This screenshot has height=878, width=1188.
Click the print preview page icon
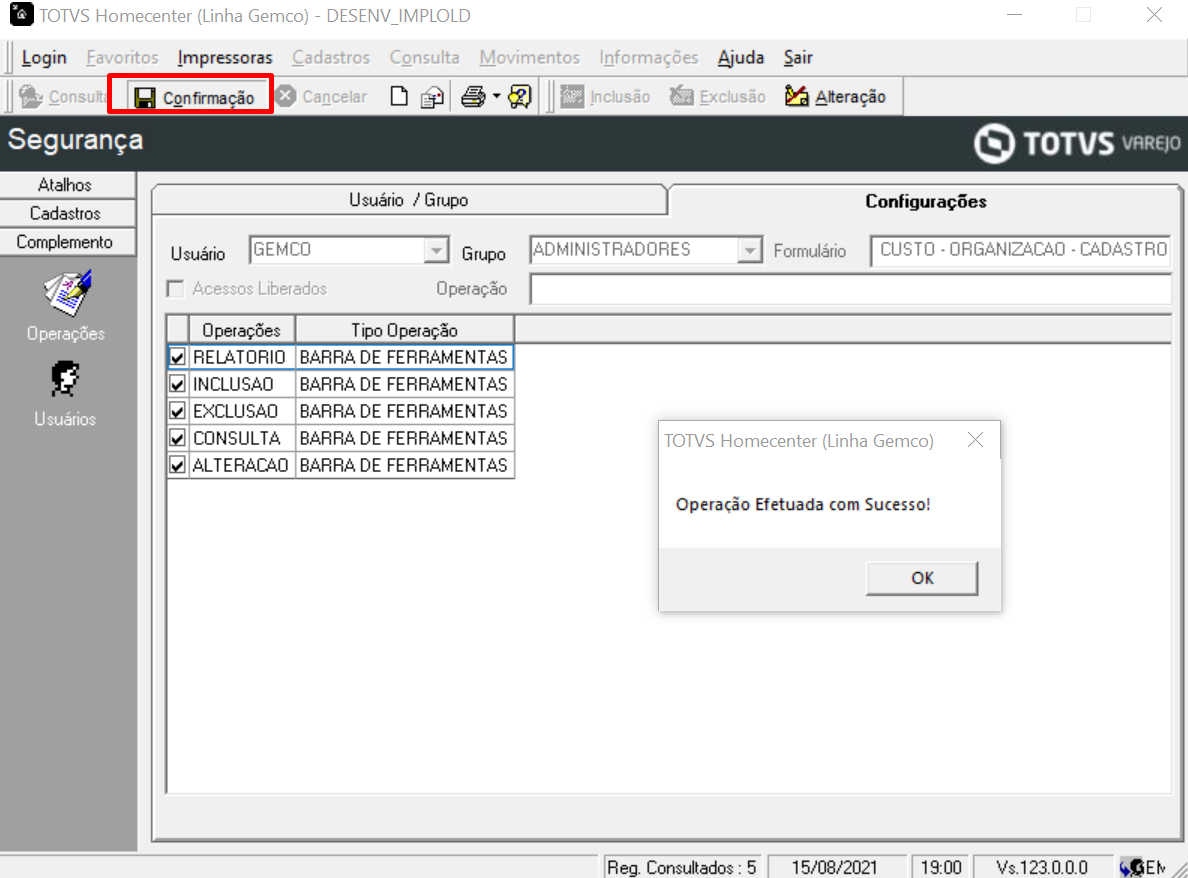click(x=433, y=97)
